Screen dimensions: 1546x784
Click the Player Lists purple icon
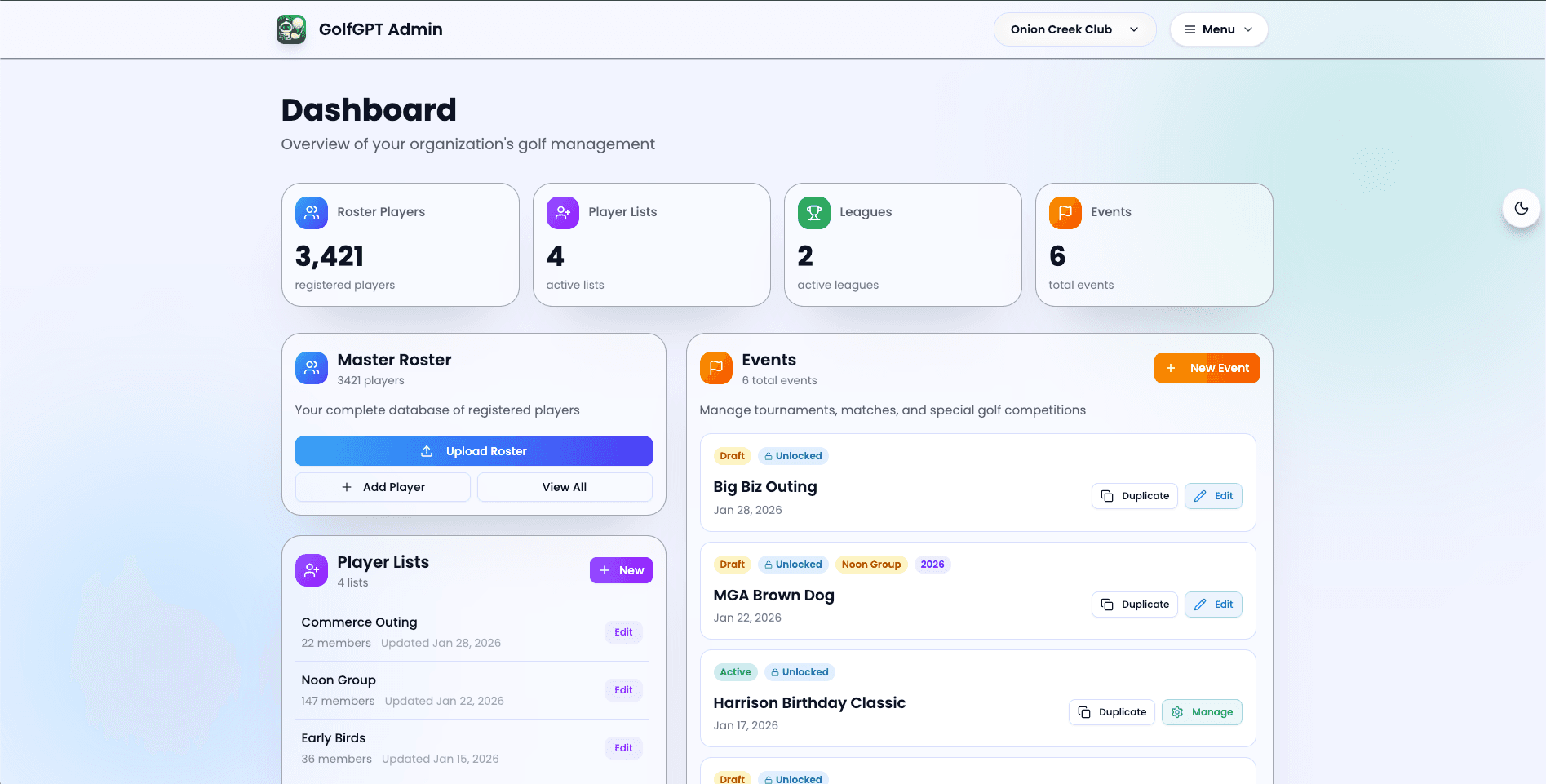562,212
